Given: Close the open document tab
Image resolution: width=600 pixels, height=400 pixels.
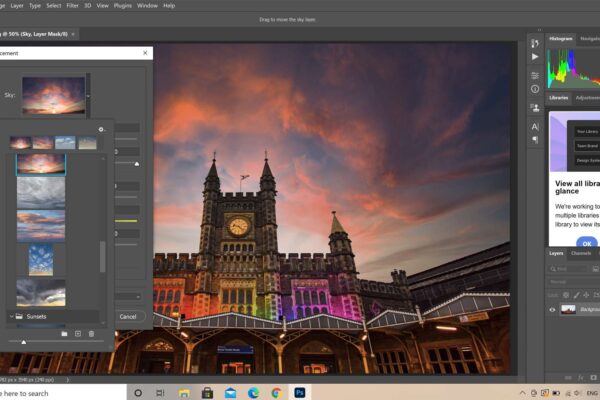Looking at the screenshot, I should (x=73, y=34).
